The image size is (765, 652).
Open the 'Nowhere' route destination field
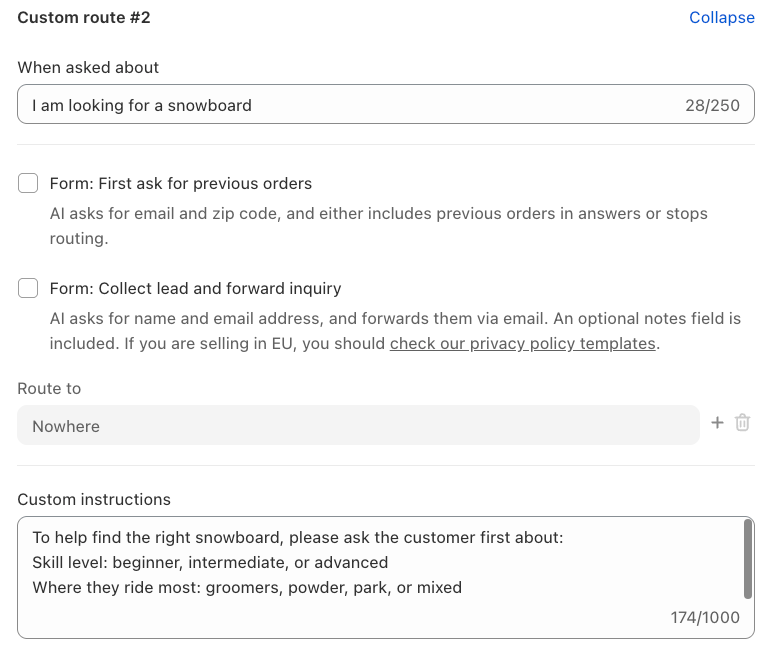(358, 426)
